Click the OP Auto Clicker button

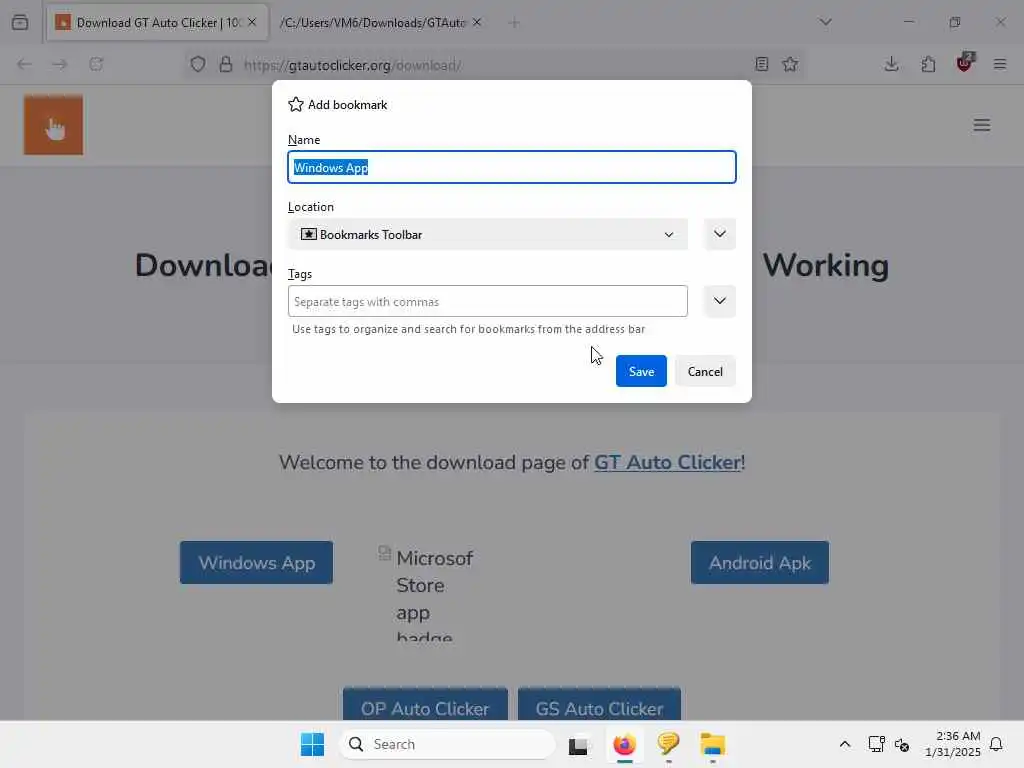tap(425, 705)
